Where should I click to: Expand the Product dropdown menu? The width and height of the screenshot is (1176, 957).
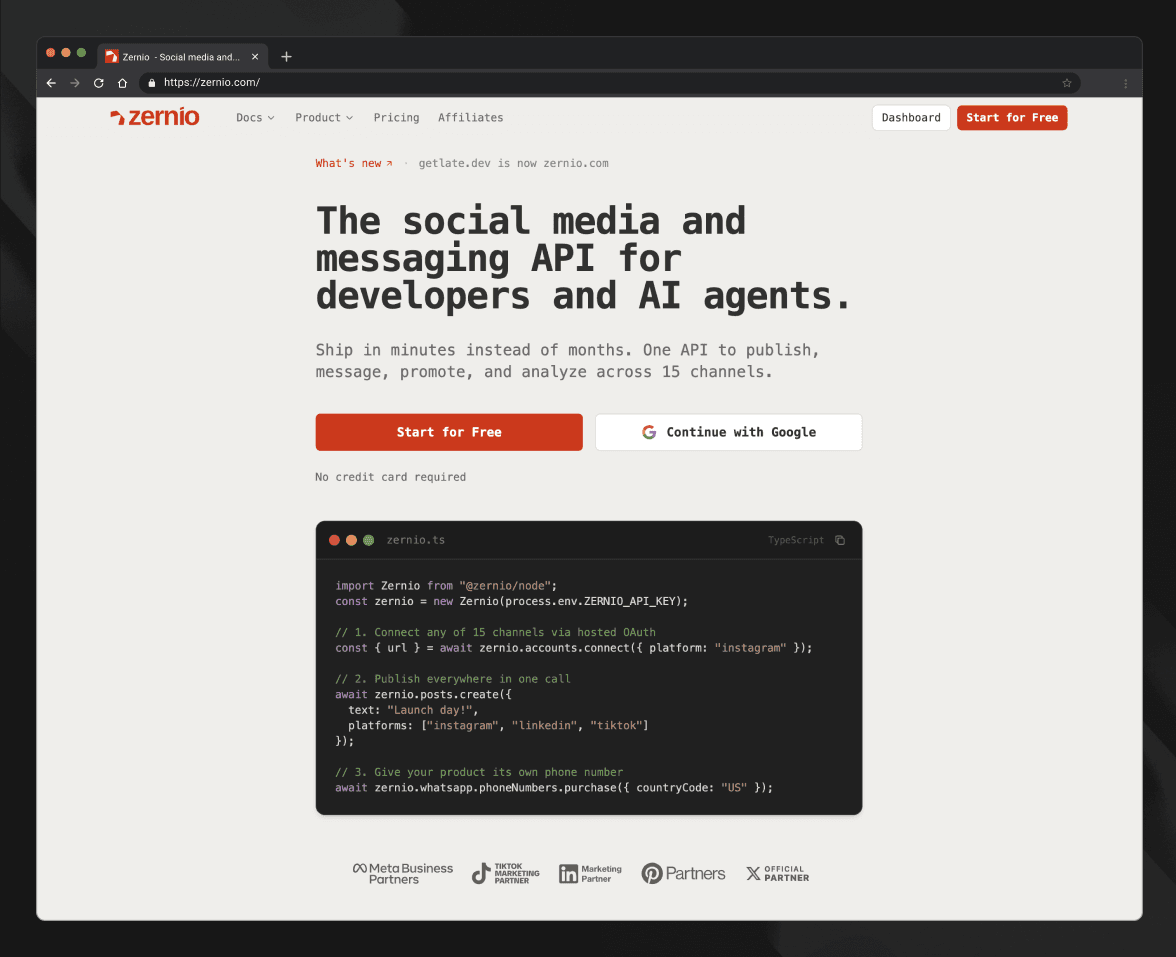pos(324,118)
